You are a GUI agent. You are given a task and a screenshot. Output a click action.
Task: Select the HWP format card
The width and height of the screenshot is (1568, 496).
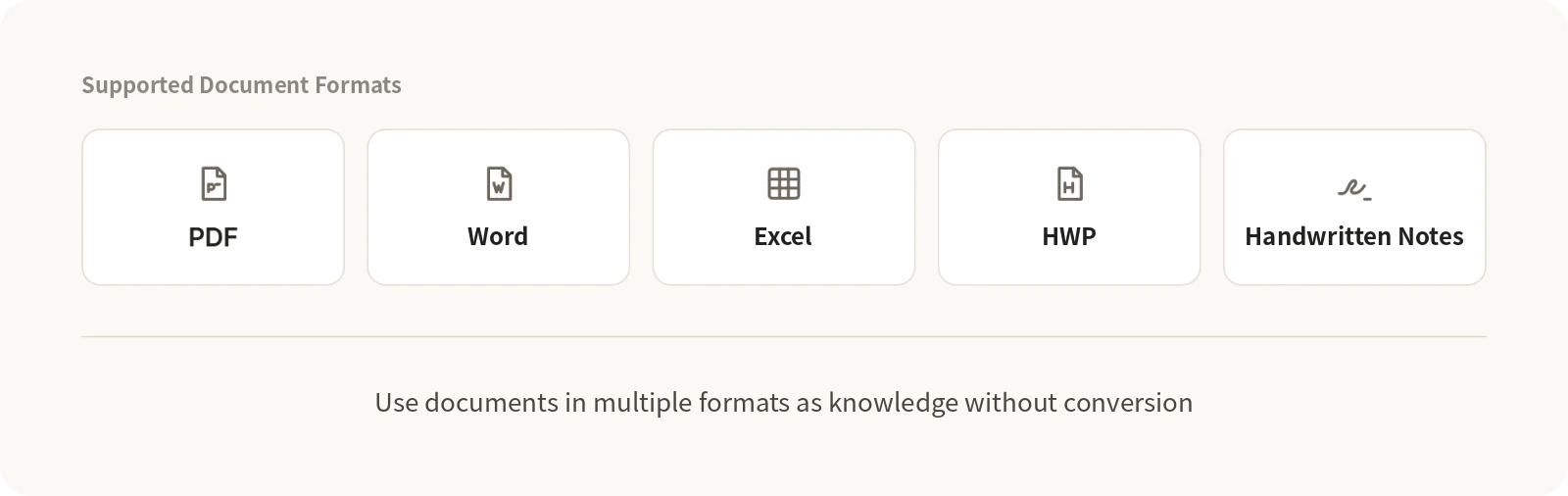pos(1069,207)
